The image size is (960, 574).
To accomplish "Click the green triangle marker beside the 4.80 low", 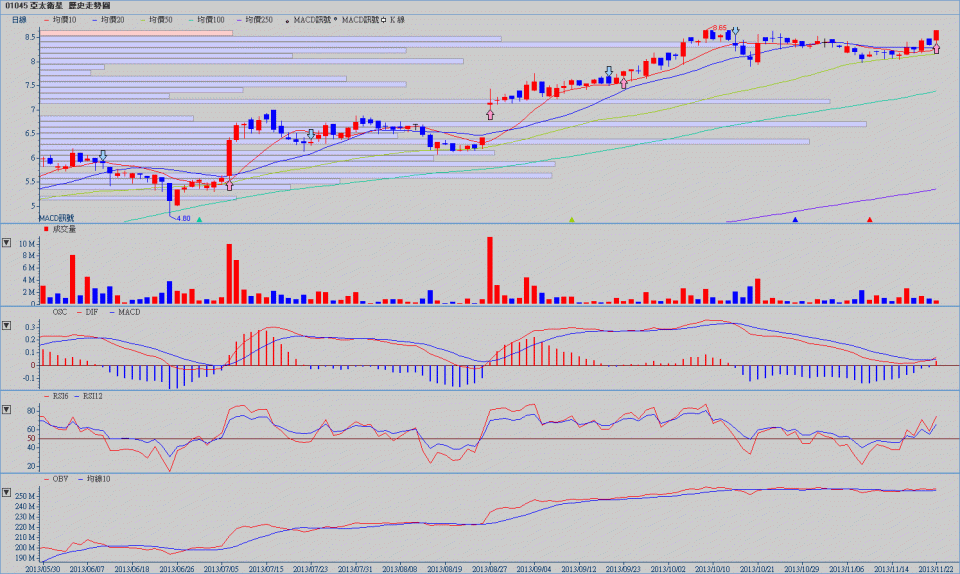I will tap(199, 219).
